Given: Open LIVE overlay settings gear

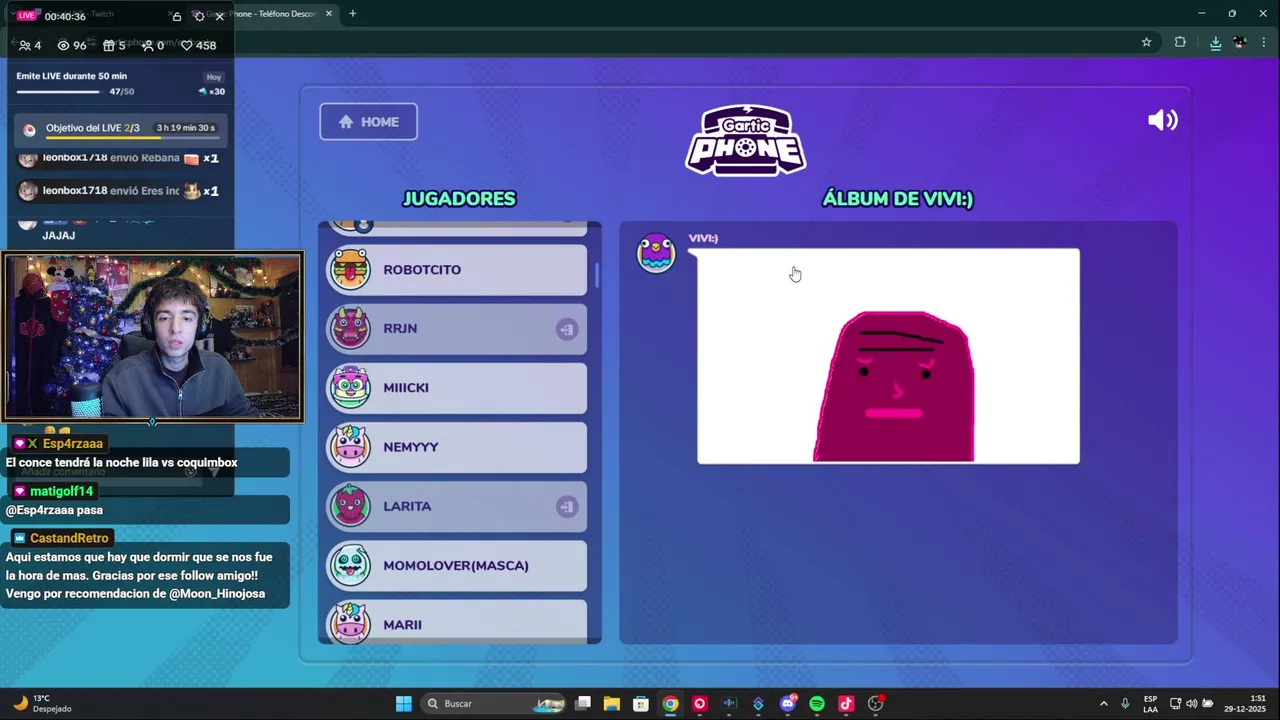Looking at the screenshot, I should [x=198, y=17].
